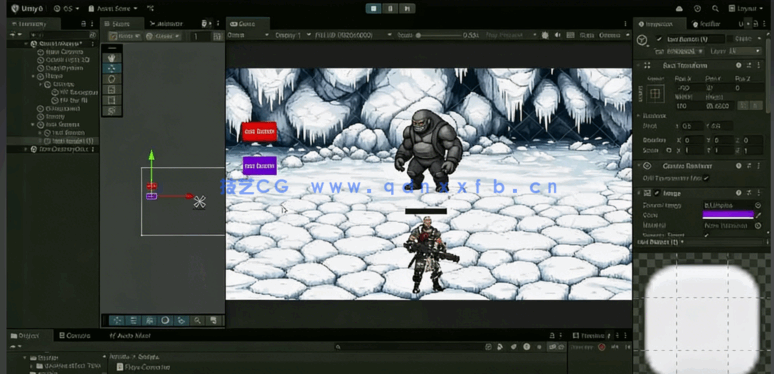Select the highlighted Test Button (1) Hierarchy row

click(x=53, y=141)
